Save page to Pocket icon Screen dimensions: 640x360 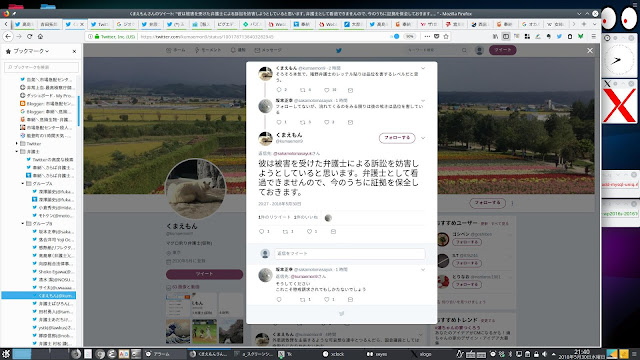tap(436, 36)
